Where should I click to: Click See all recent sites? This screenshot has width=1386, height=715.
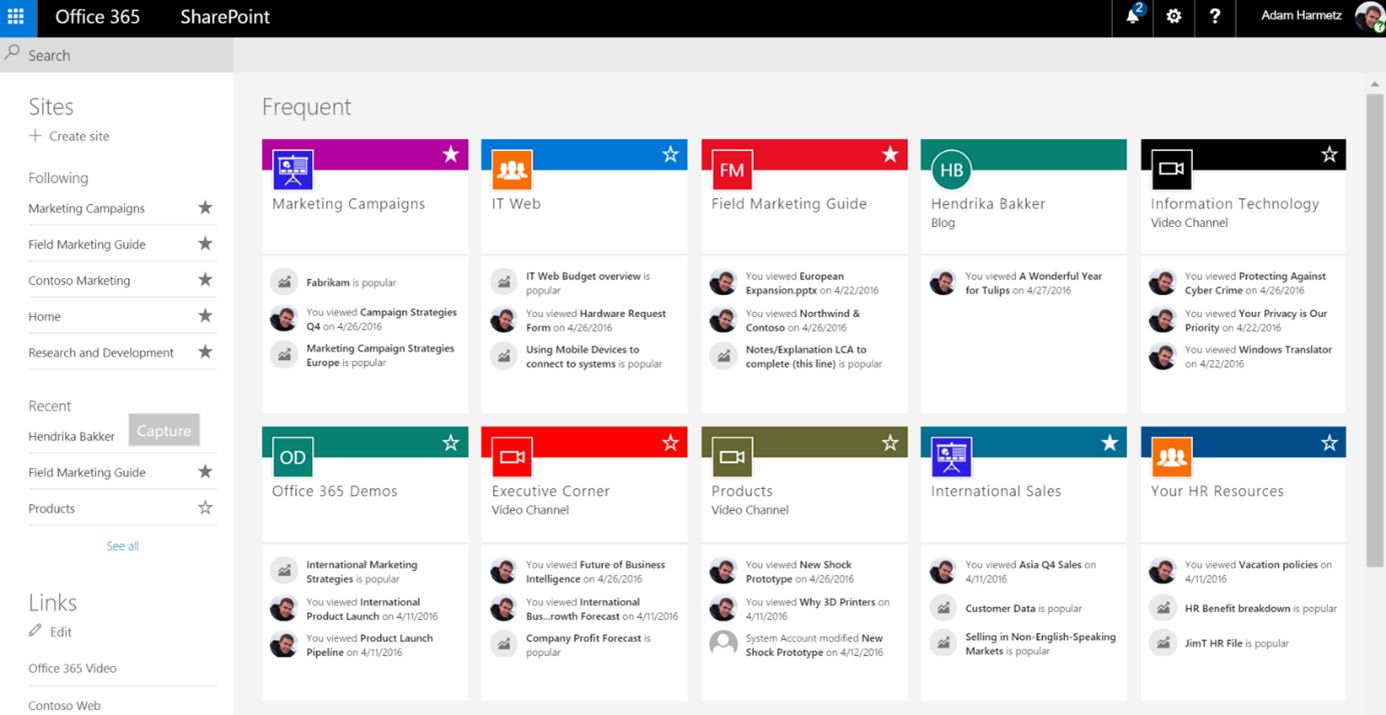point(123,546)
